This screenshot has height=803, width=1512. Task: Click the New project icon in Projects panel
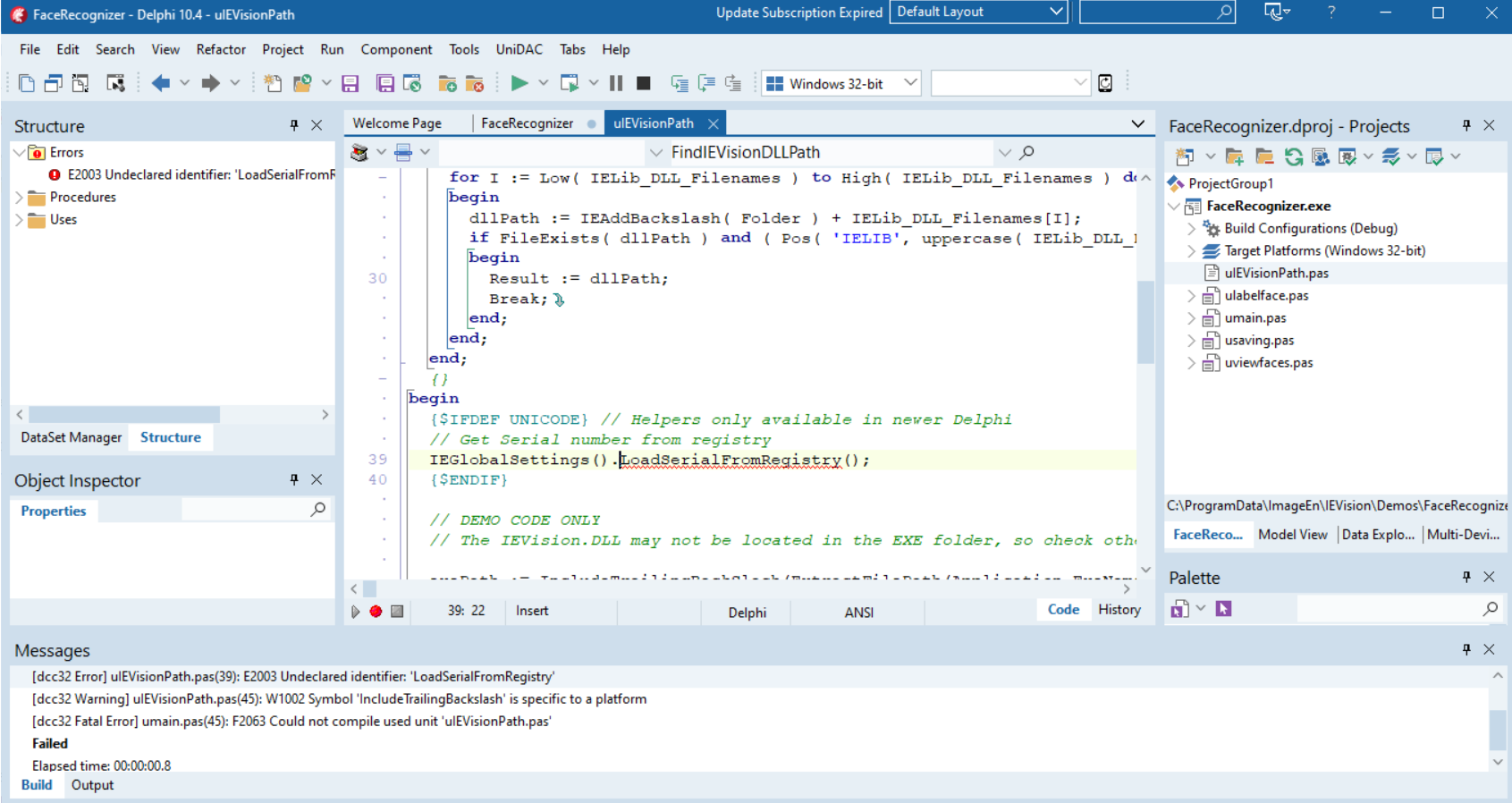tap(1185, 156)
